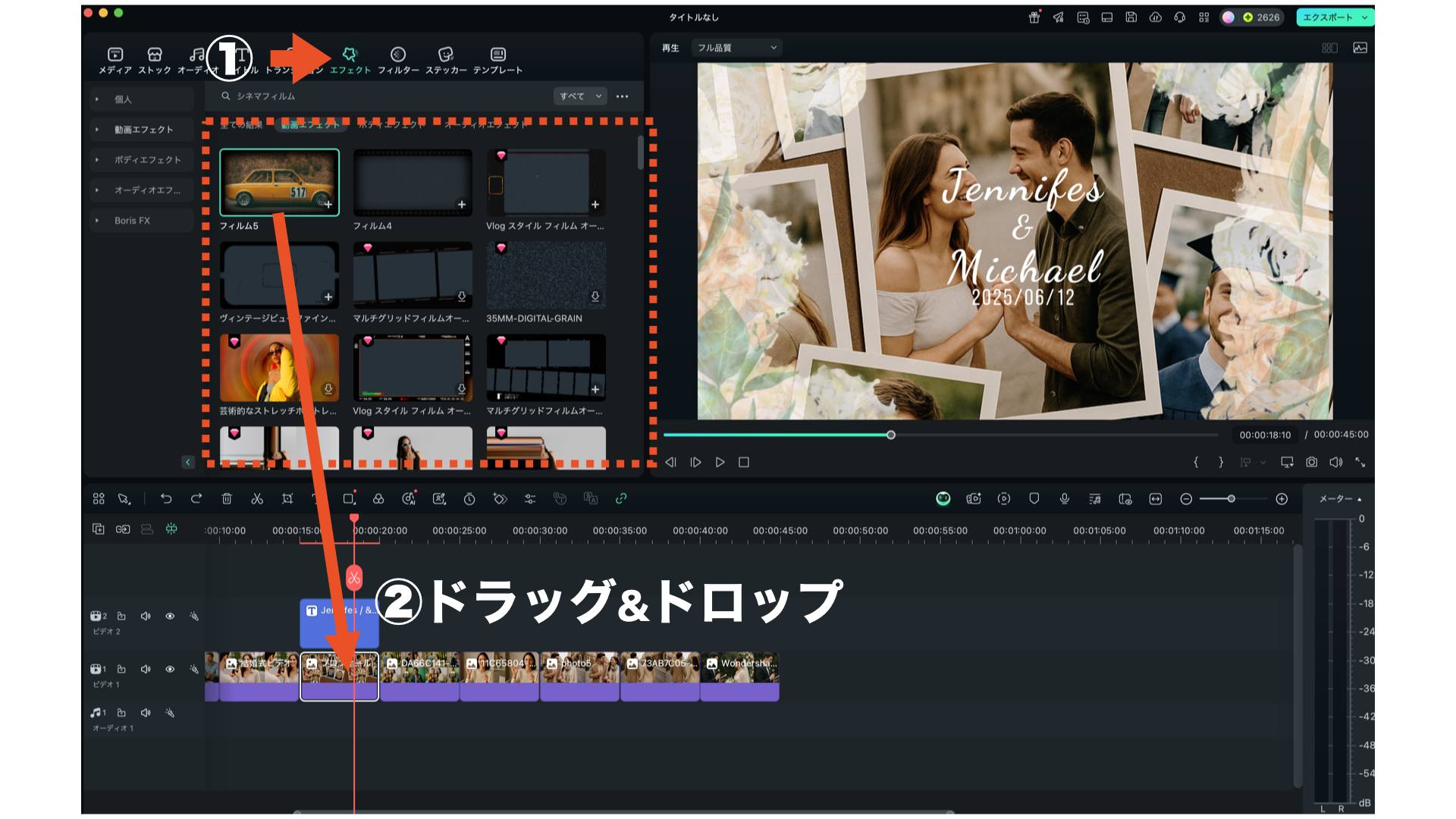
Task: Expand the 動画エフェクト category
Action: pyautogui.click(x=142, y=130)
